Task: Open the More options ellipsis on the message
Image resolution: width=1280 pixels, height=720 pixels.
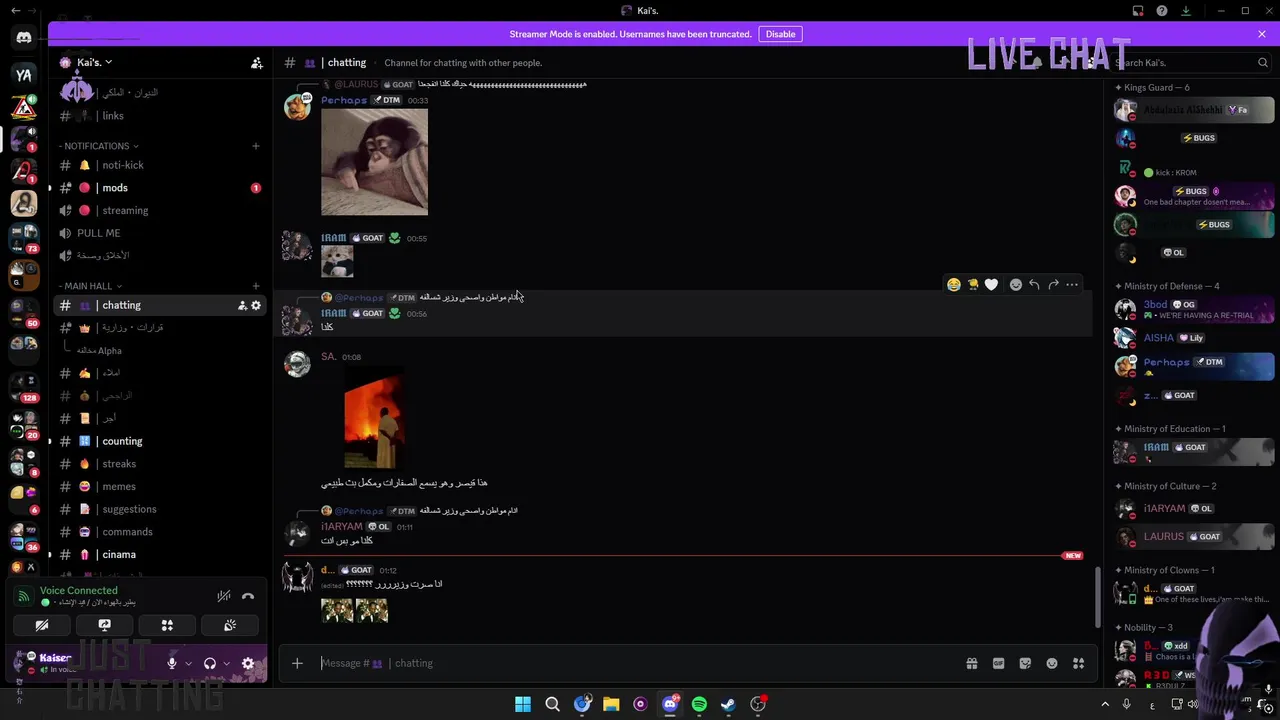Action: point(1072,285)
